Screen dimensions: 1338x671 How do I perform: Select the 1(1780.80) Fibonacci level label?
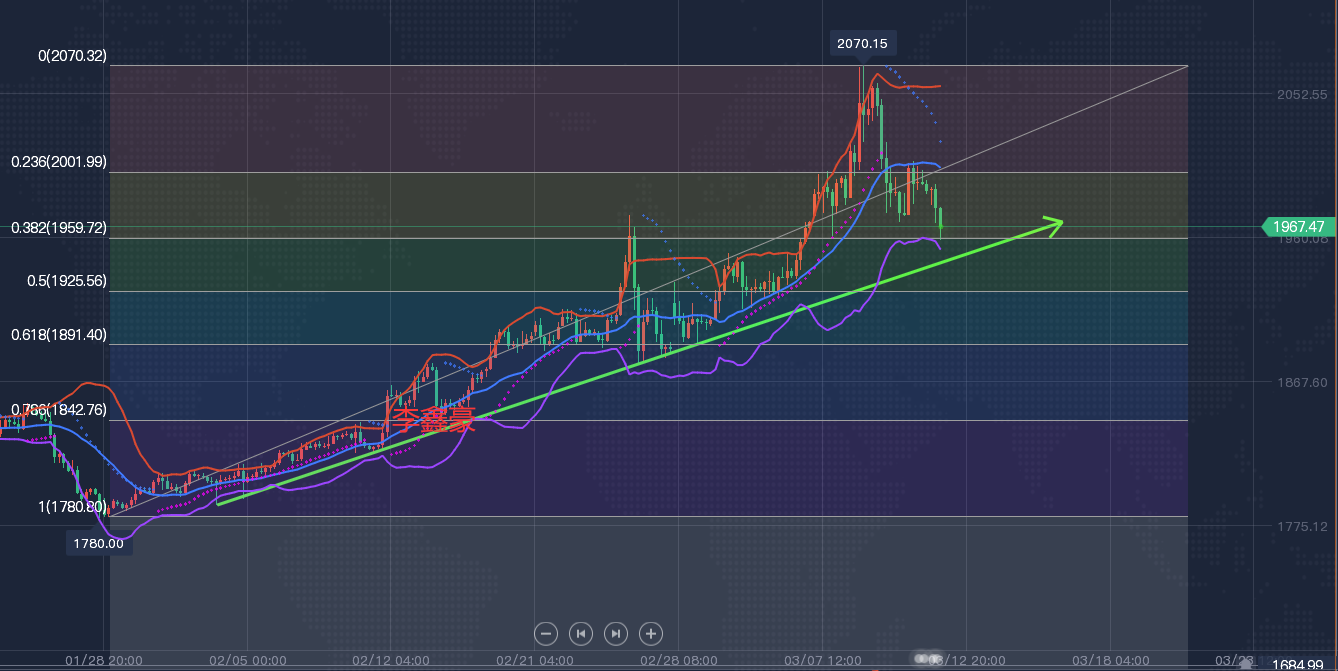click(72, 507)
